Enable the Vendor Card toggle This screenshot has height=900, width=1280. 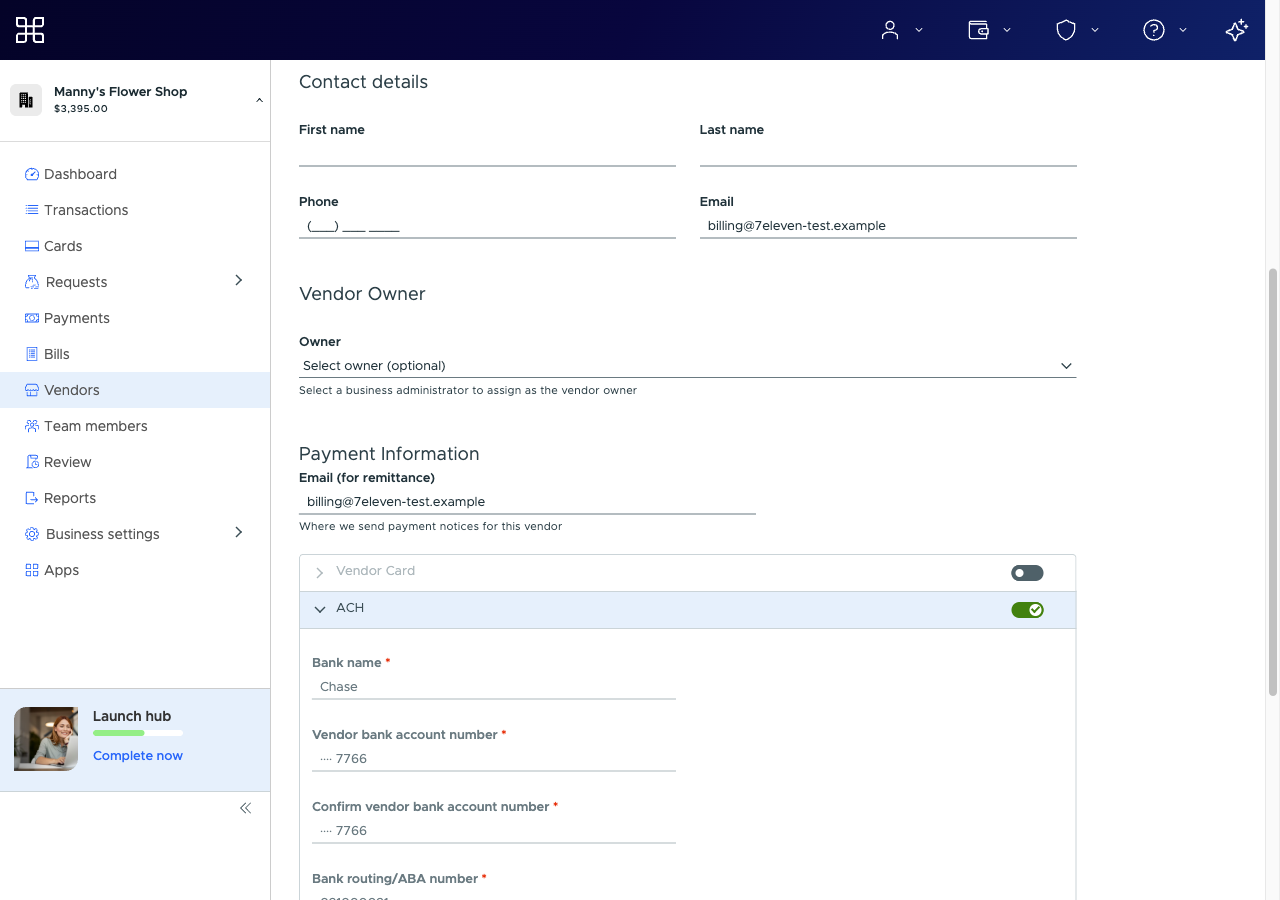pyautogui.click(x=1027, y=573)
